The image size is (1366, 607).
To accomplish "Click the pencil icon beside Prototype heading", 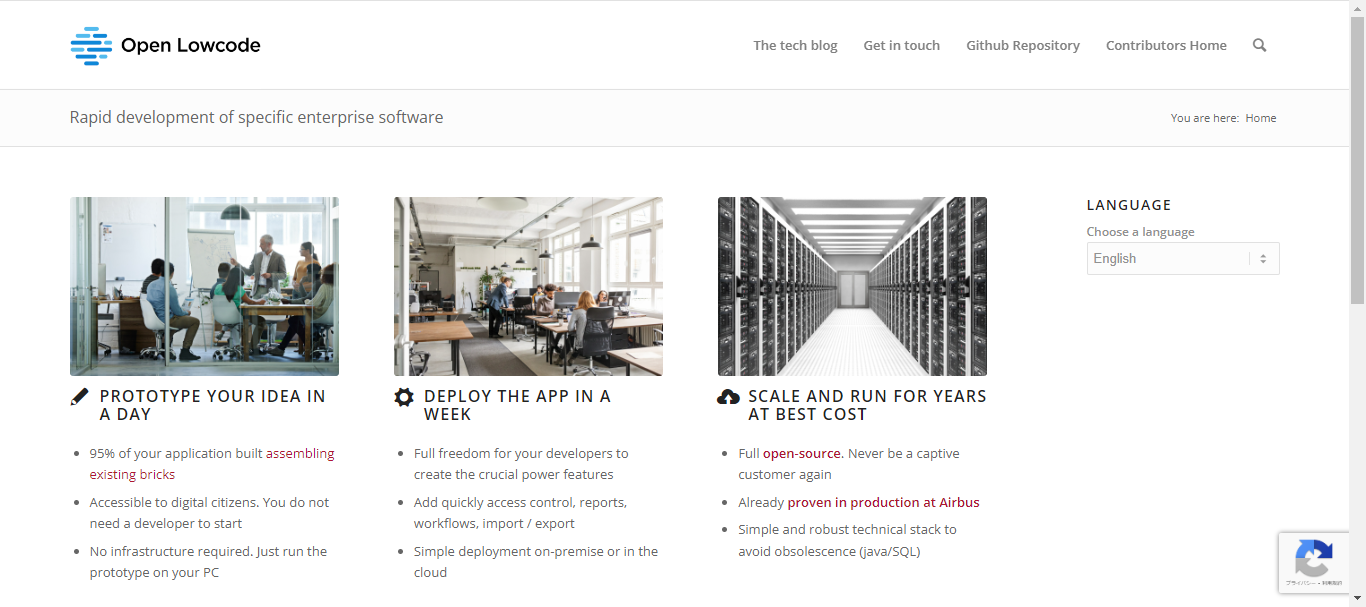I will 80,397.
